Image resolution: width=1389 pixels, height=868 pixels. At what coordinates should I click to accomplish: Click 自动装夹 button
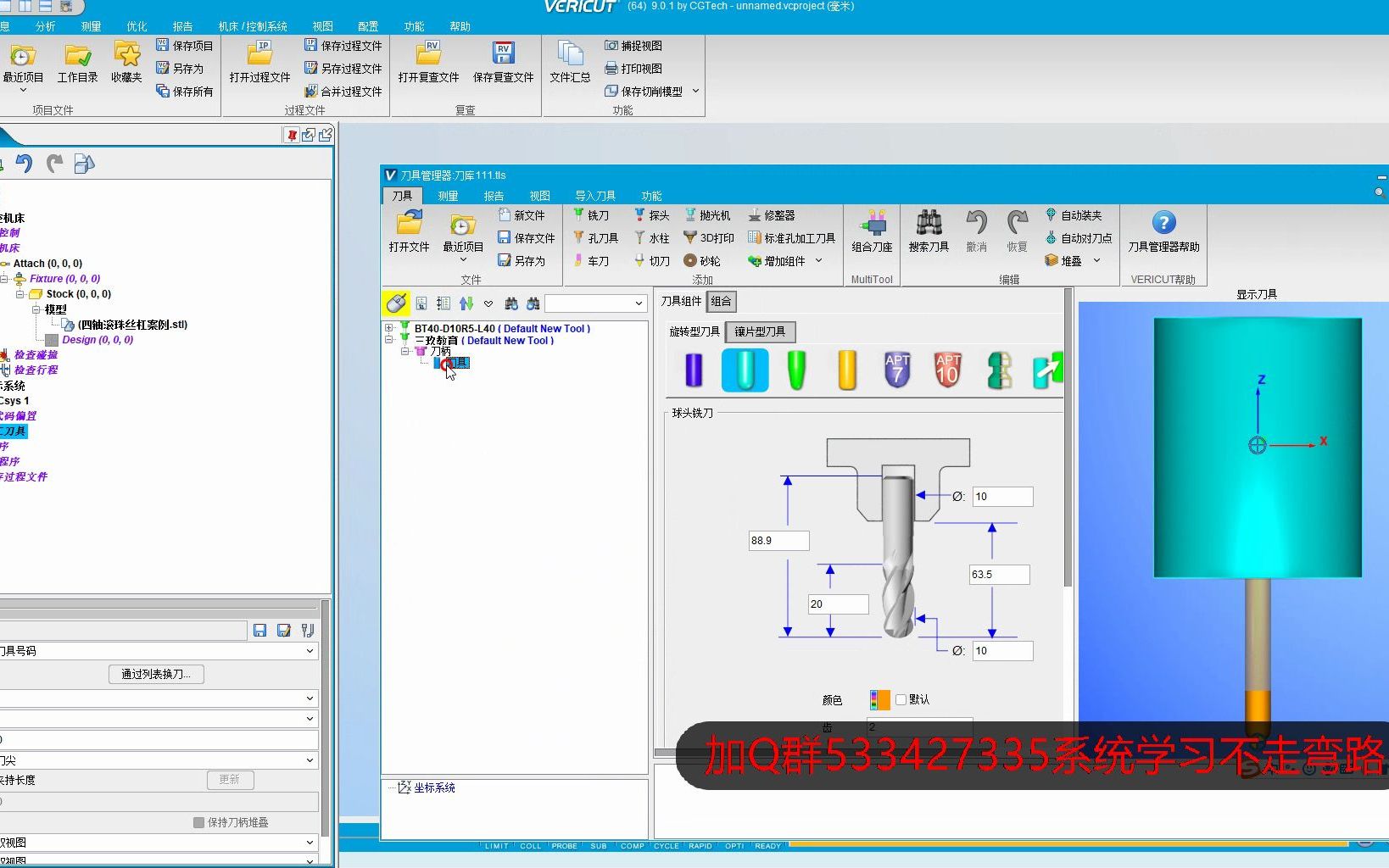tap(1073, 215)
